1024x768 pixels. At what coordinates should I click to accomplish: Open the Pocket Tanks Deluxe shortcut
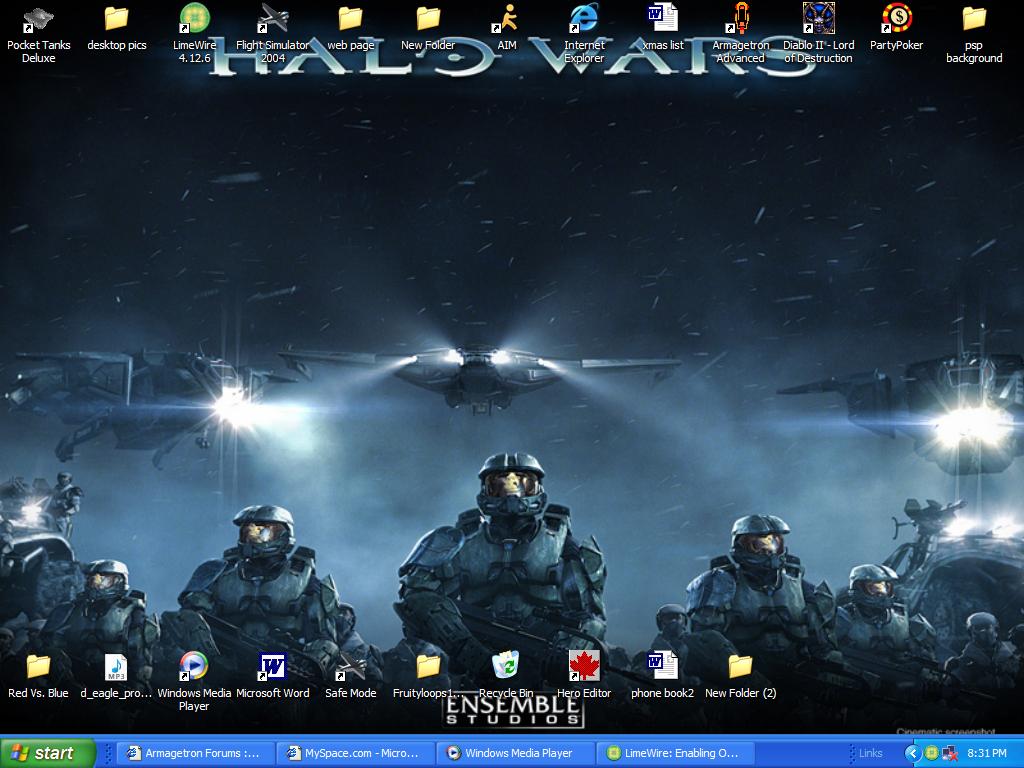click(38, 20)
